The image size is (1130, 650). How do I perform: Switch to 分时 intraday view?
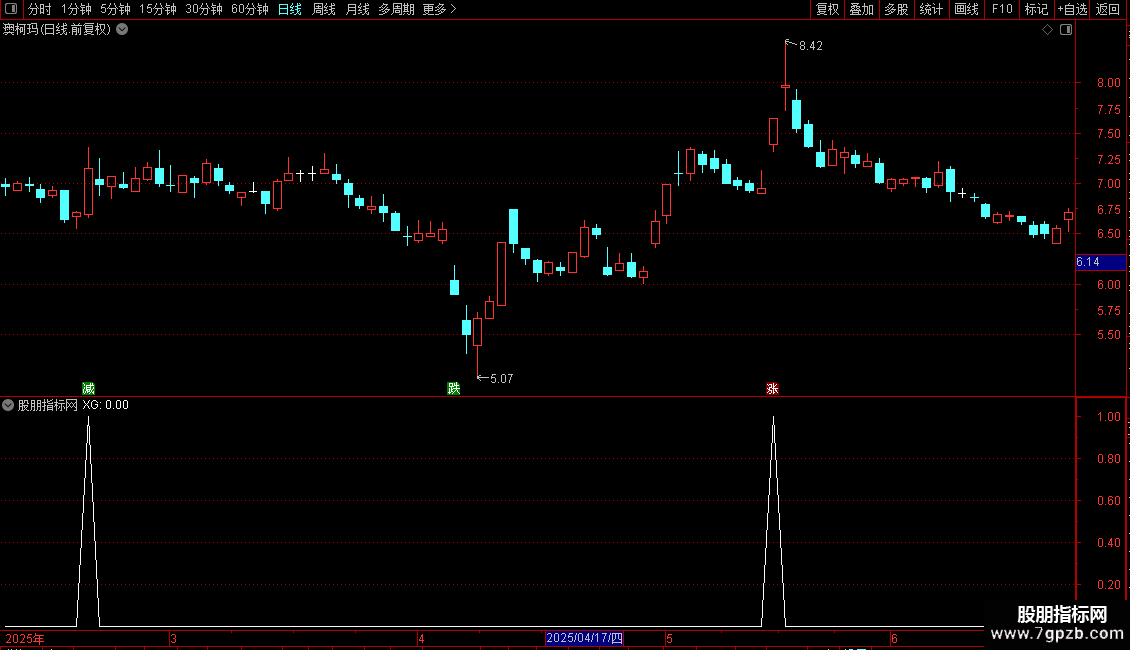pos(40,9)
